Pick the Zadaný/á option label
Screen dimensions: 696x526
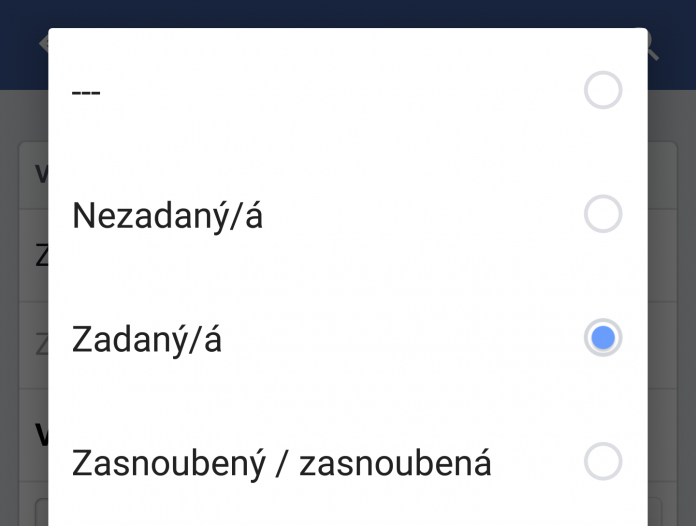(146, 340)
